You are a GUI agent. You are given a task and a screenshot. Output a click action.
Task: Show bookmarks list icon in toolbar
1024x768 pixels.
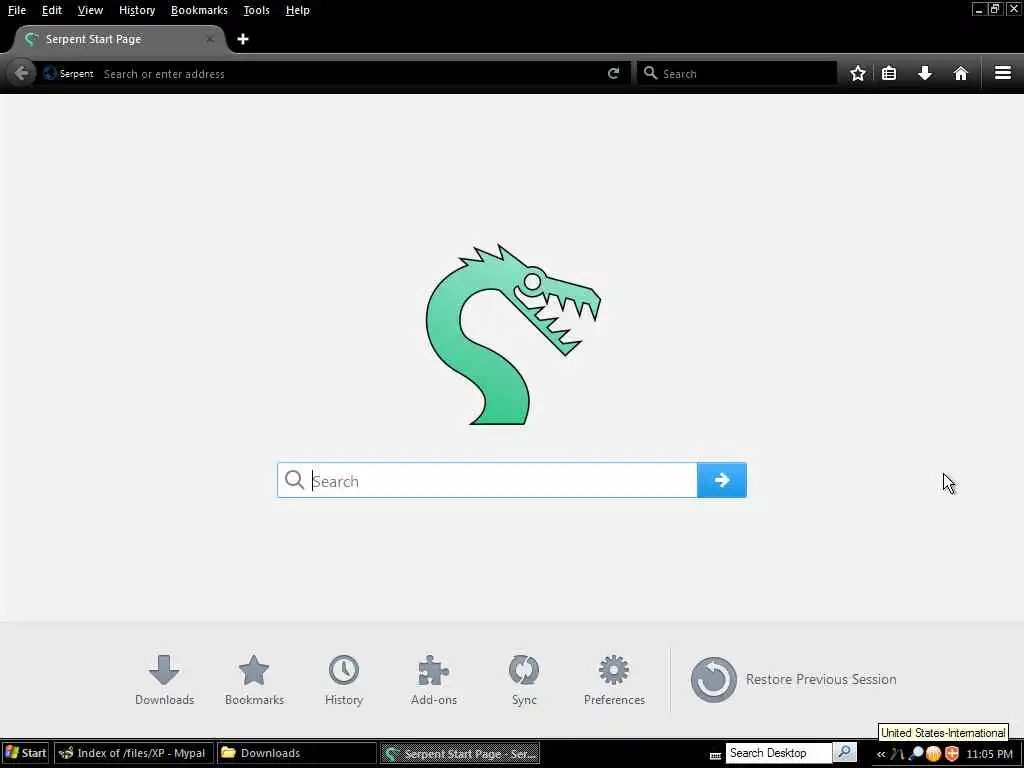pos(889,73)
